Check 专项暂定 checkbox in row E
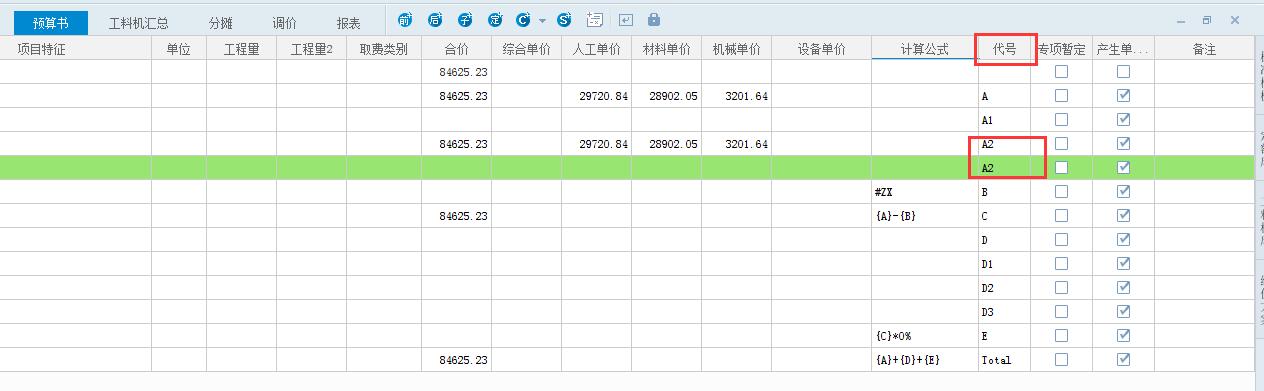Image resolution: width=1264 pixels, height=391 pixels. coord(1061,336)
